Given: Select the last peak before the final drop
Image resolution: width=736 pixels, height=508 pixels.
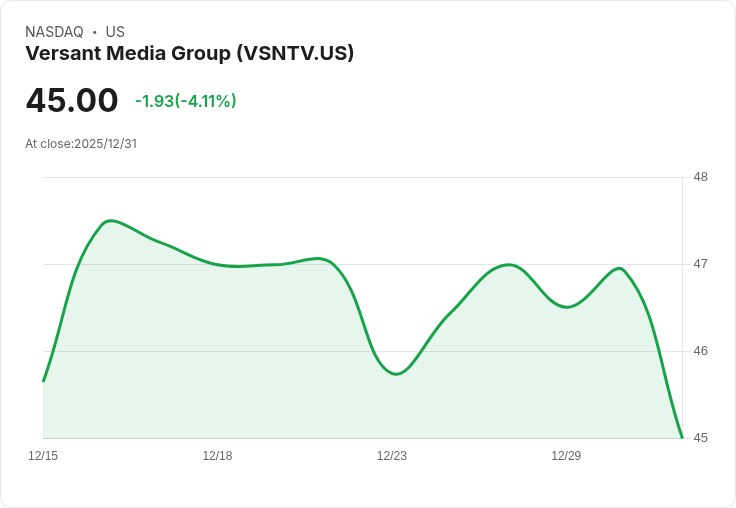Looking at the screenshot, I should (x=620, y=269).
